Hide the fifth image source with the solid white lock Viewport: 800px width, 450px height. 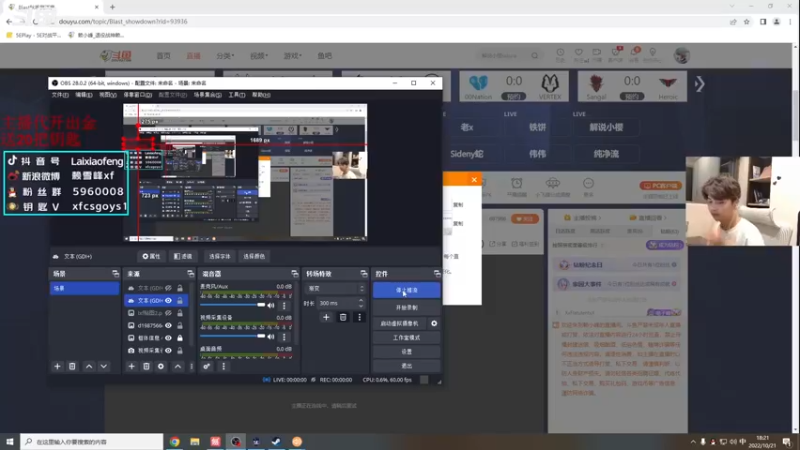[x=168, y=338]
